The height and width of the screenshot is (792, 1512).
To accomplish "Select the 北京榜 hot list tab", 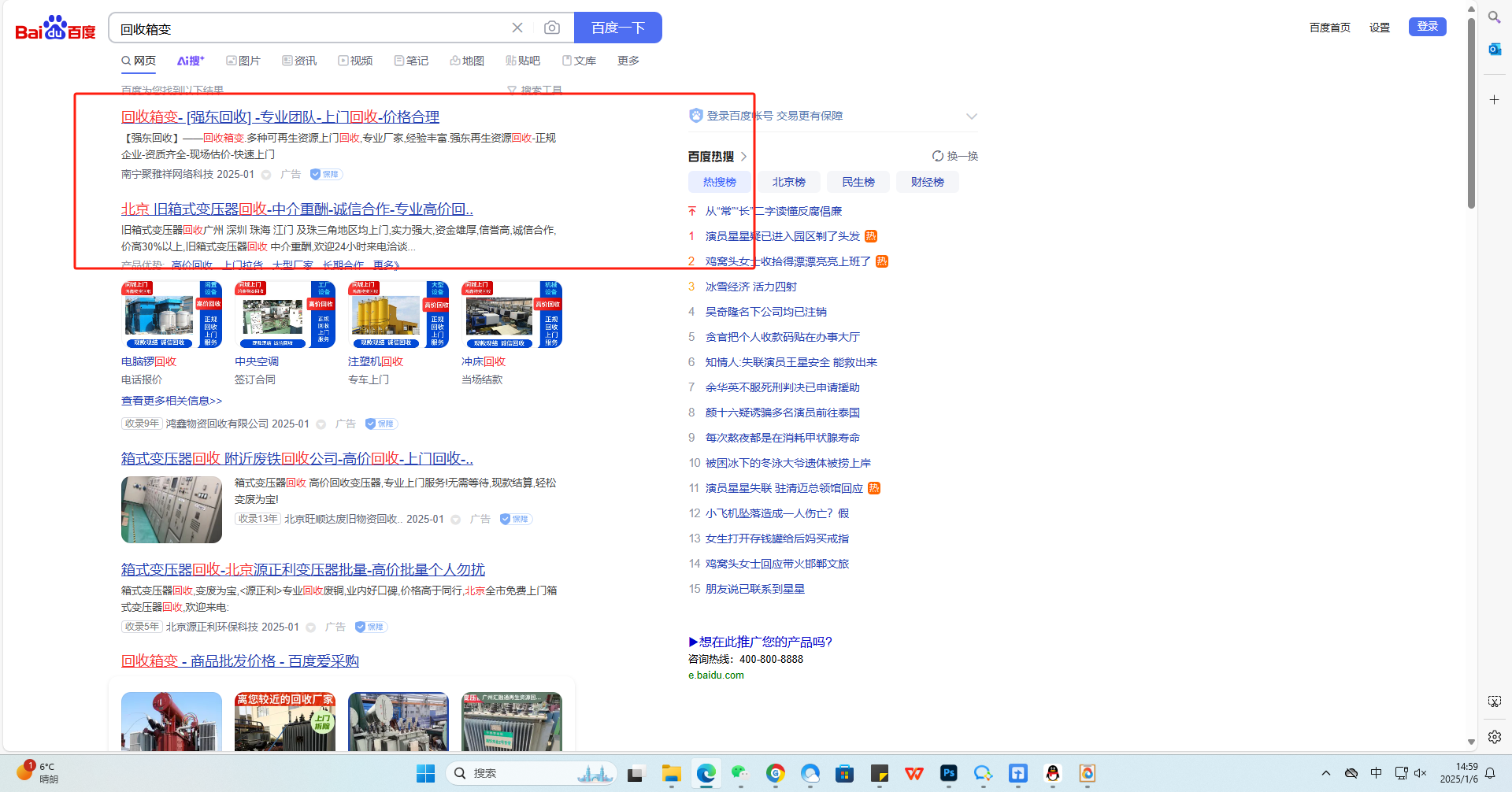I will (x=788, y=182).
